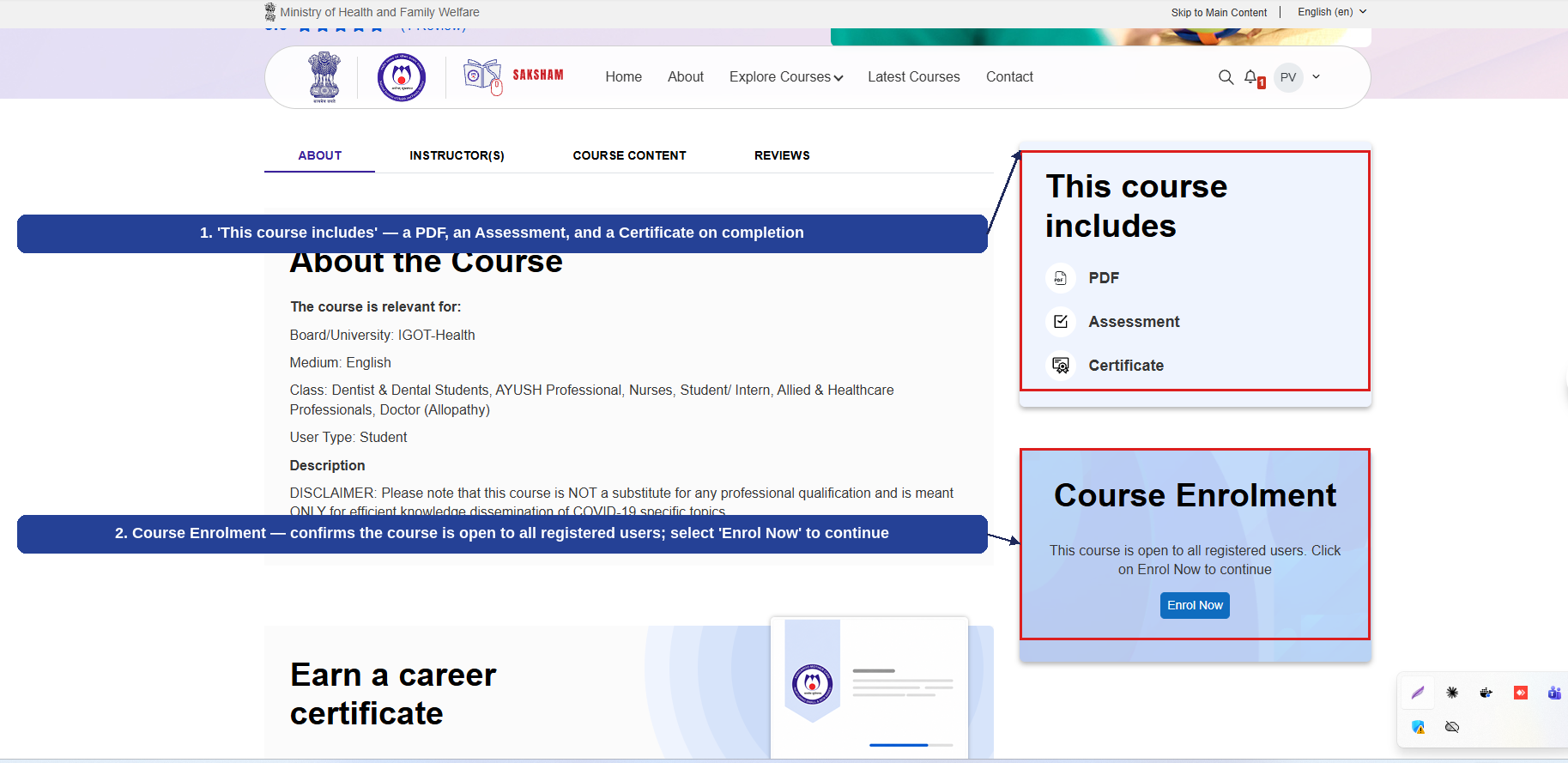Viewport: 1568px width, 763px height.
Task: Open Microsoft Teams from the tray
Action: (x=1554, y=693)
